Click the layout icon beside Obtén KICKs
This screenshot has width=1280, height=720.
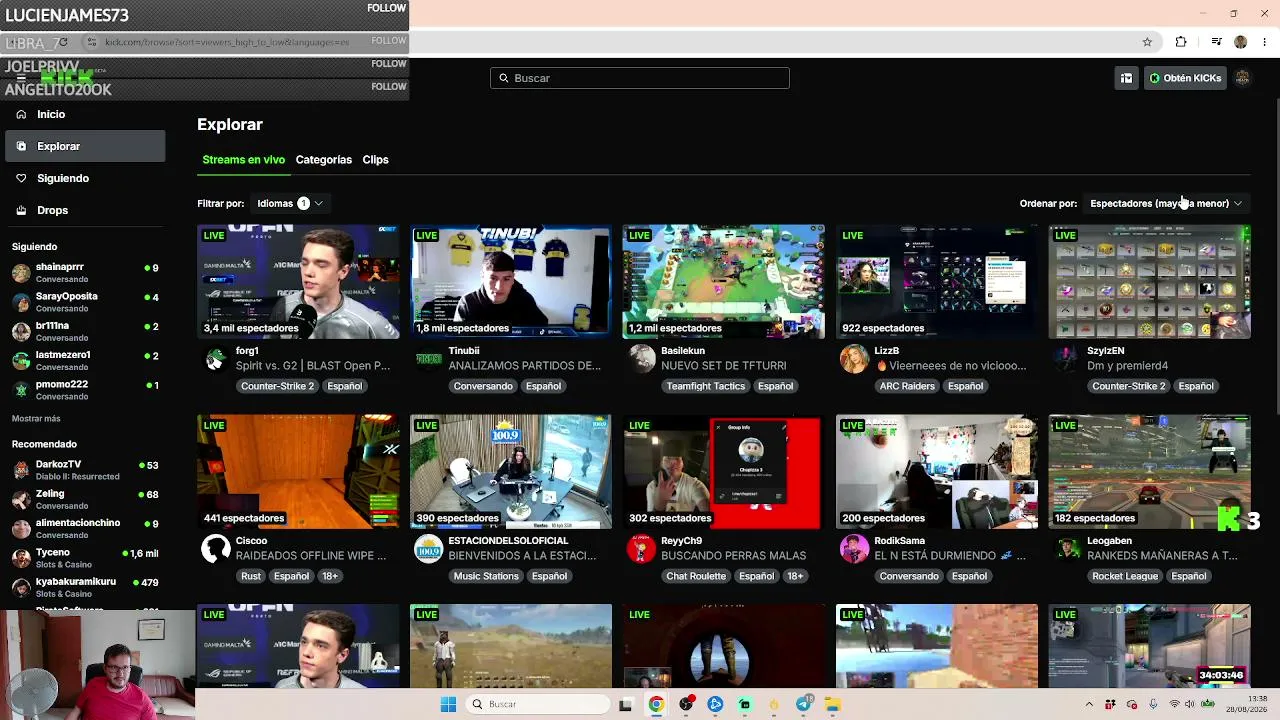pyautogui.click(x=1126, y=78)
